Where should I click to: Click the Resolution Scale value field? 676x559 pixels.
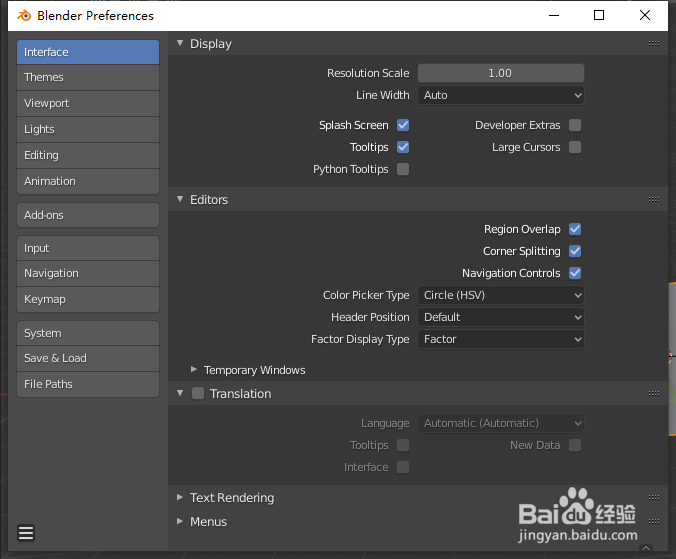(x=501, y=73)
